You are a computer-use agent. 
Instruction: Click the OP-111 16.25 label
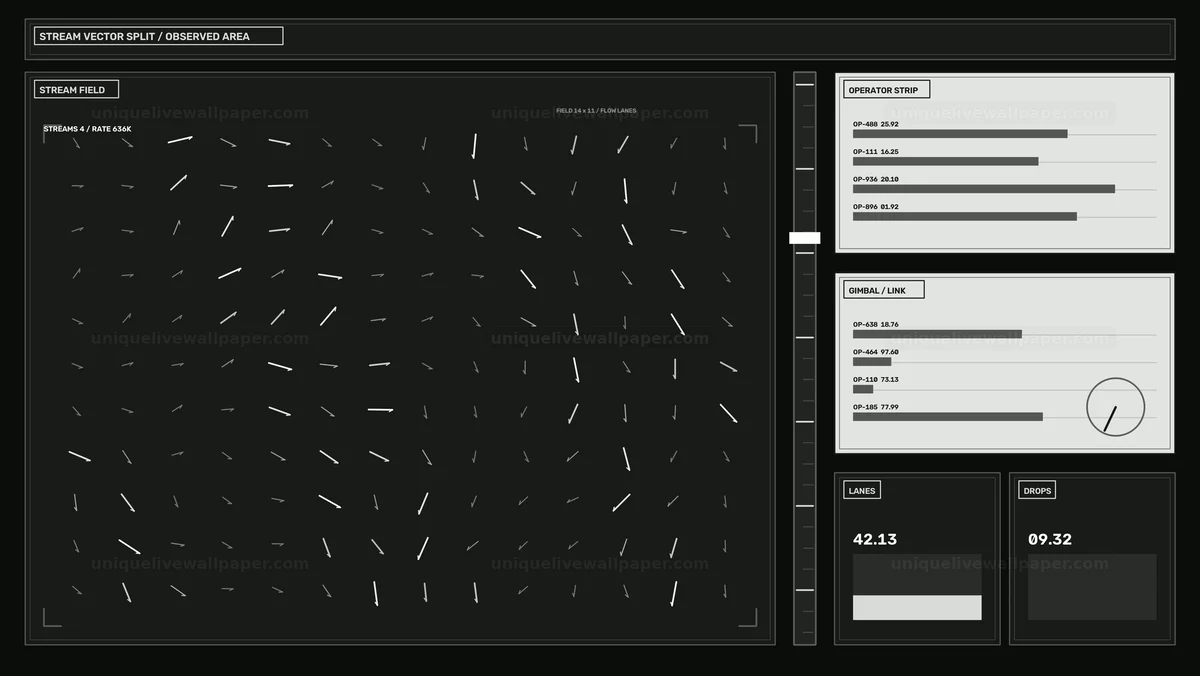[876, 152]
